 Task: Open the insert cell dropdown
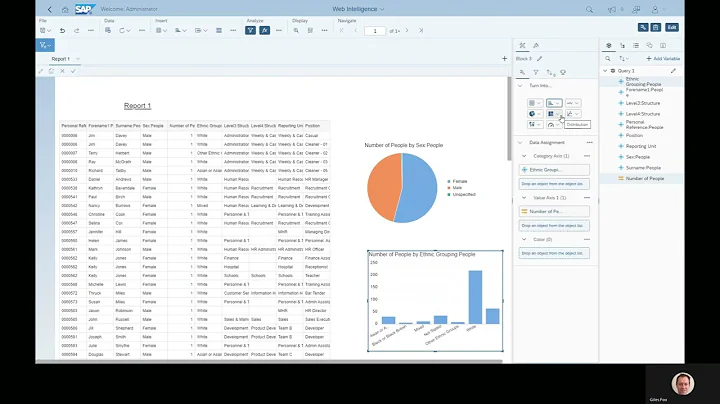(201, 30)
